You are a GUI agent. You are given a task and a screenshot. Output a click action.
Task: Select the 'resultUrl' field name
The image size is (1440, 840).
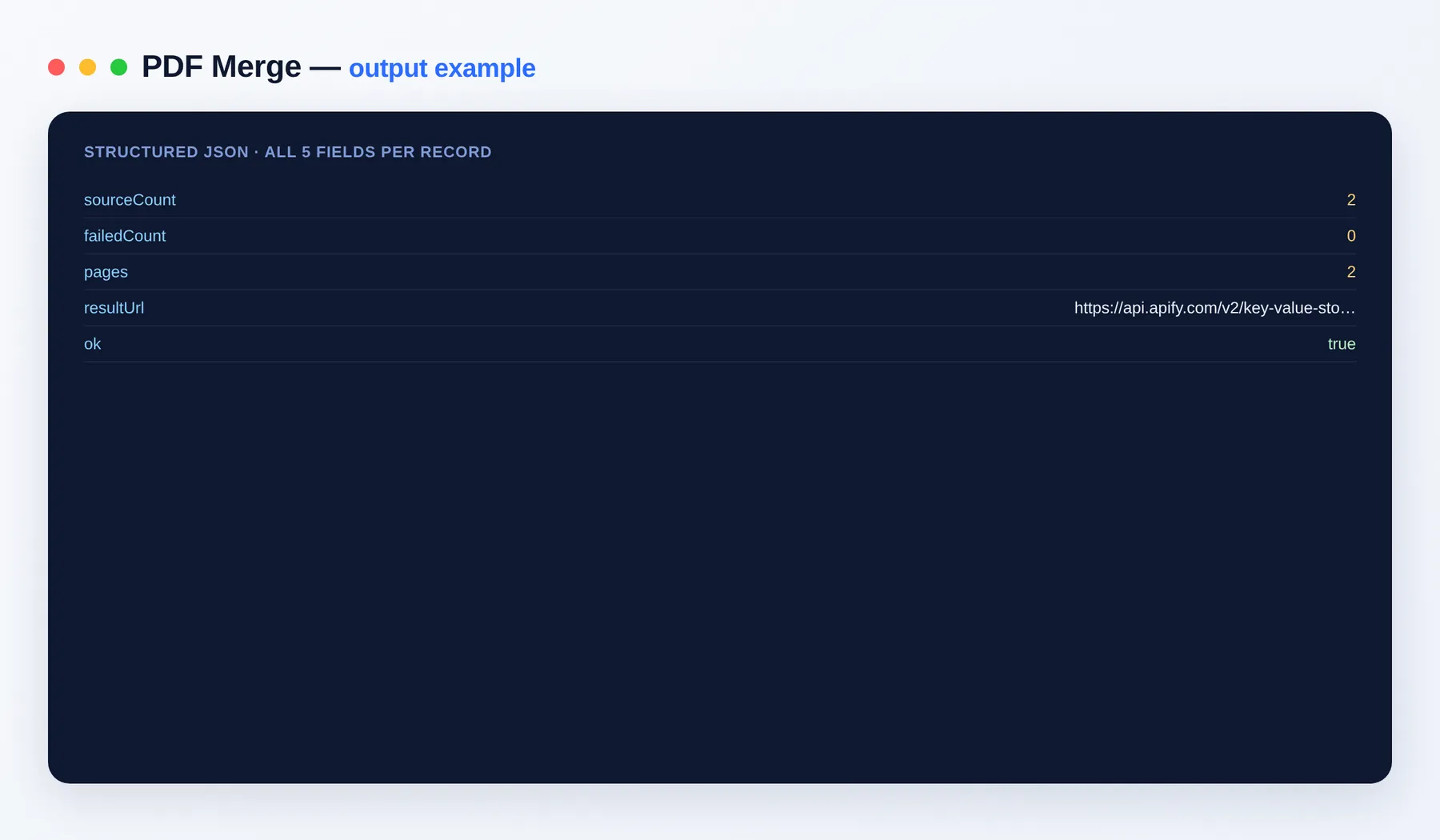point(114,308)
